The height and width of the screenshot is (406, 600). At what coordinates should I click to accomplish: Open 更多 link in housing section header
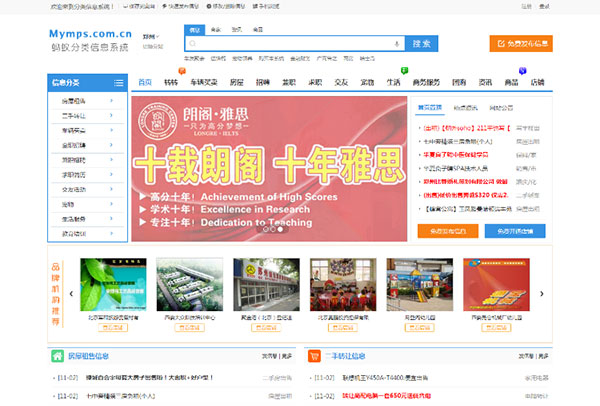(x=287, y=356)
